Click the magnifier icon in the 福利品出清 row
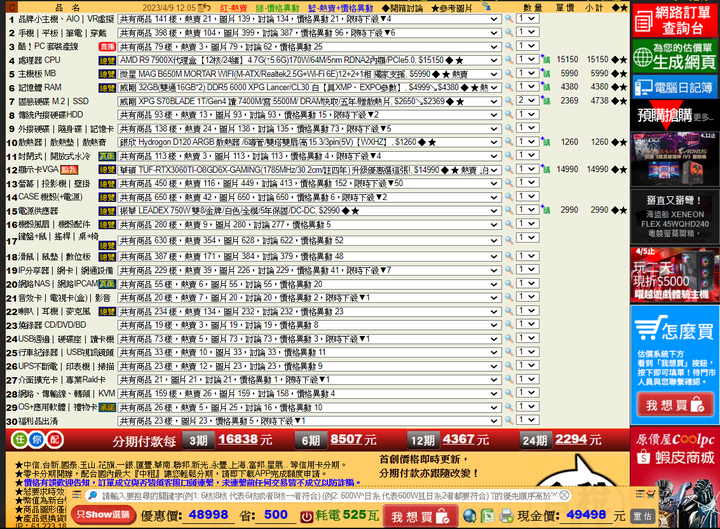The image size is (720, 529). [x=509, y=420]
